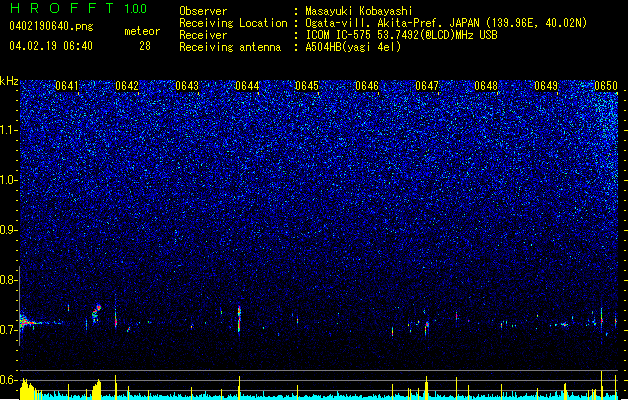Viewport: 629px width, 400px height.
Task: Click the meteor label
Action: (x=142, y=31)
